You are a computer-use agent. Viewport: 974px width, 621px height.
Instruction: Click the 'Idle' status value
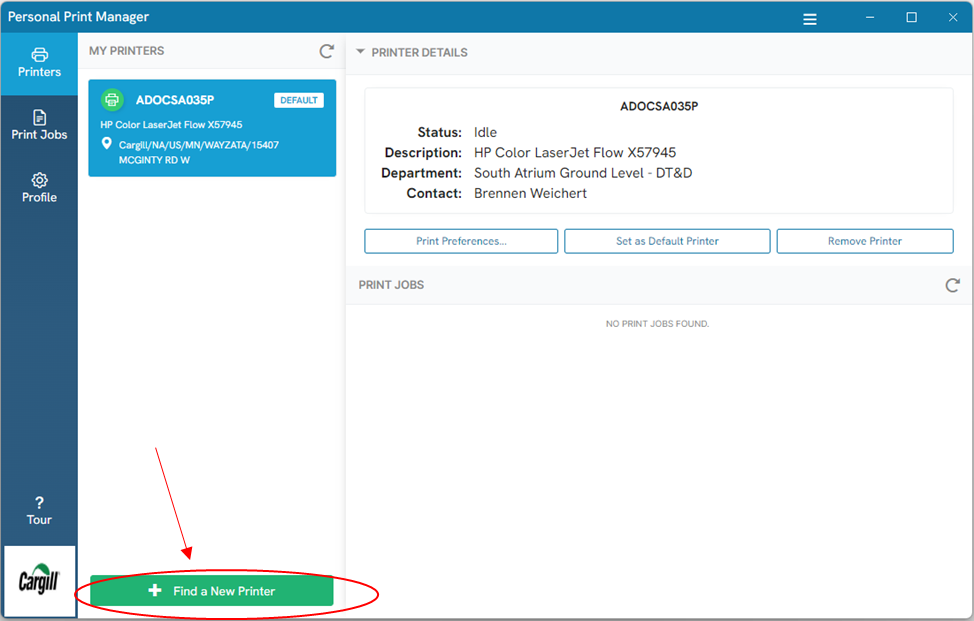click(x=485, y=132)
